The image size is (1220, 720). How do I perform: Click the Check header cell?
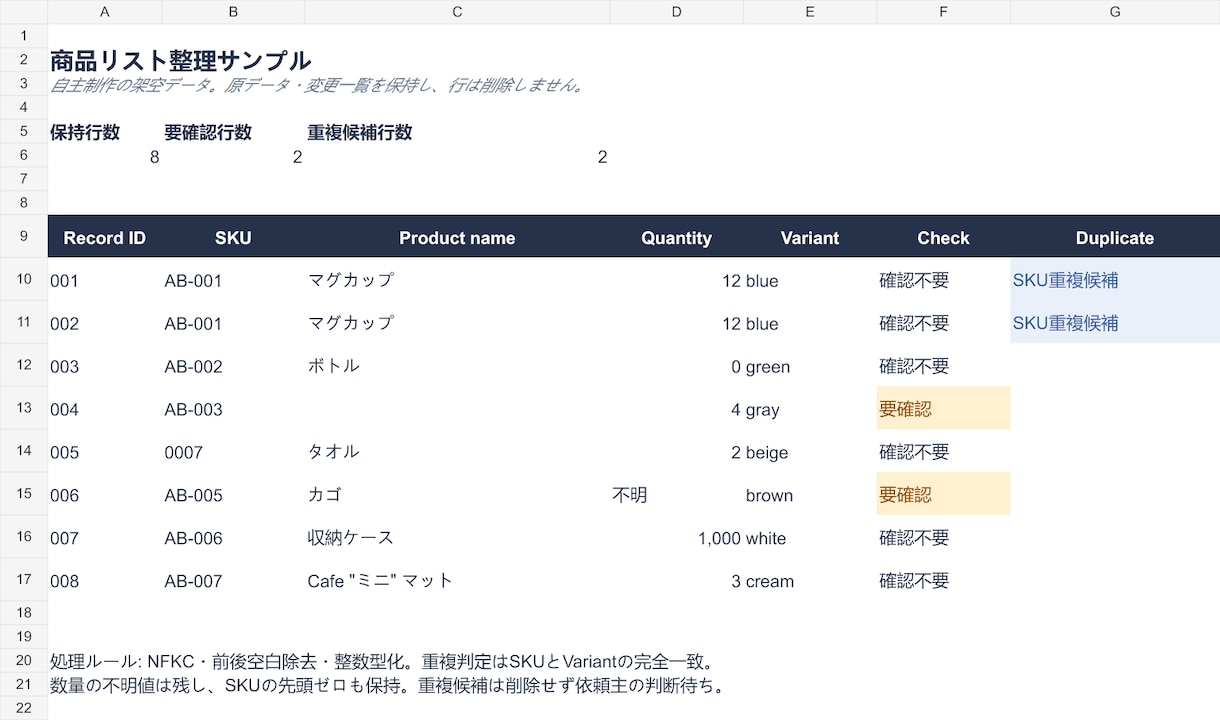[943, 238]
